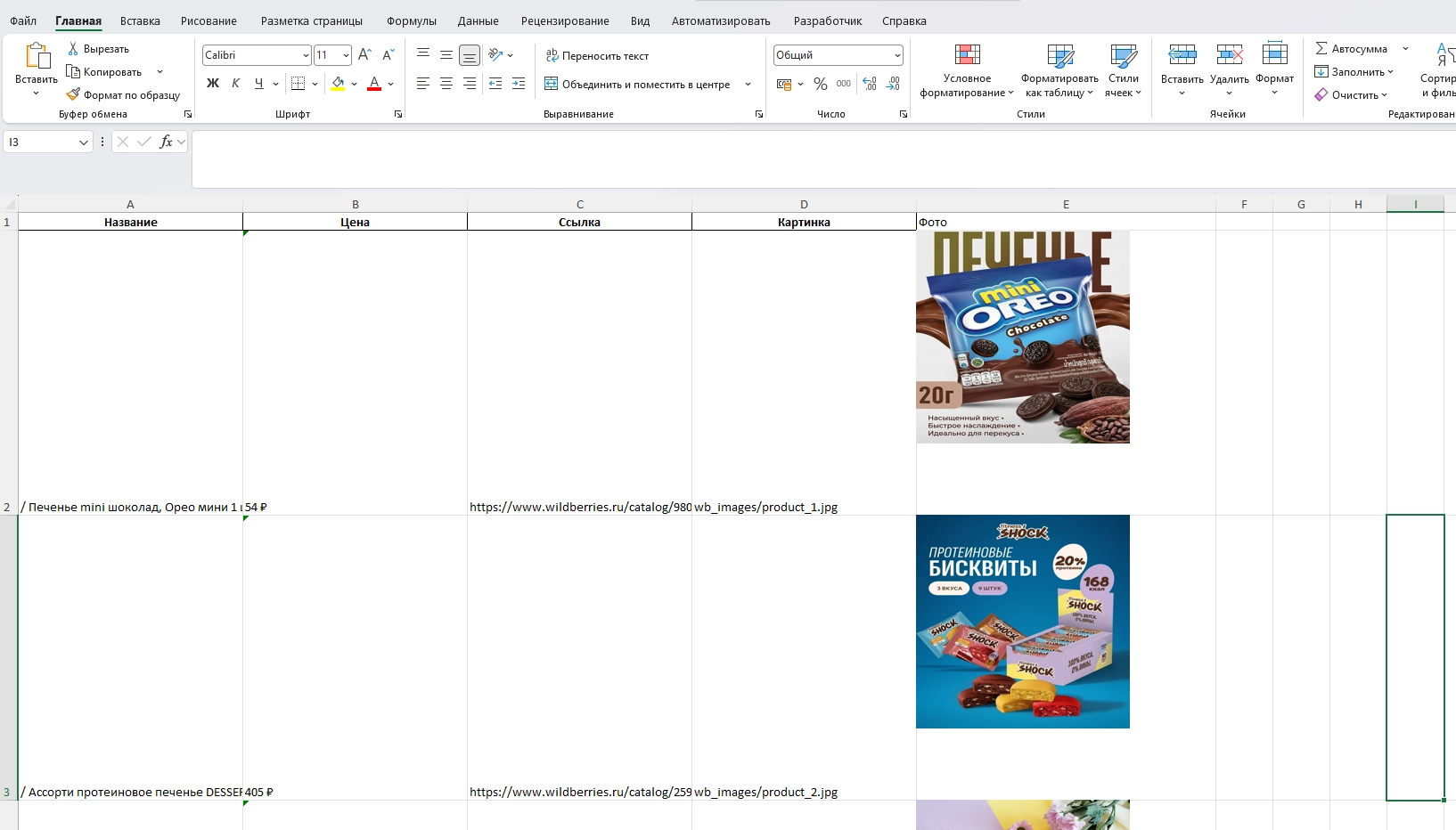Open the font name Calibri dropdown
Screen dimensions: 1456x830
[x=306, y=55]
